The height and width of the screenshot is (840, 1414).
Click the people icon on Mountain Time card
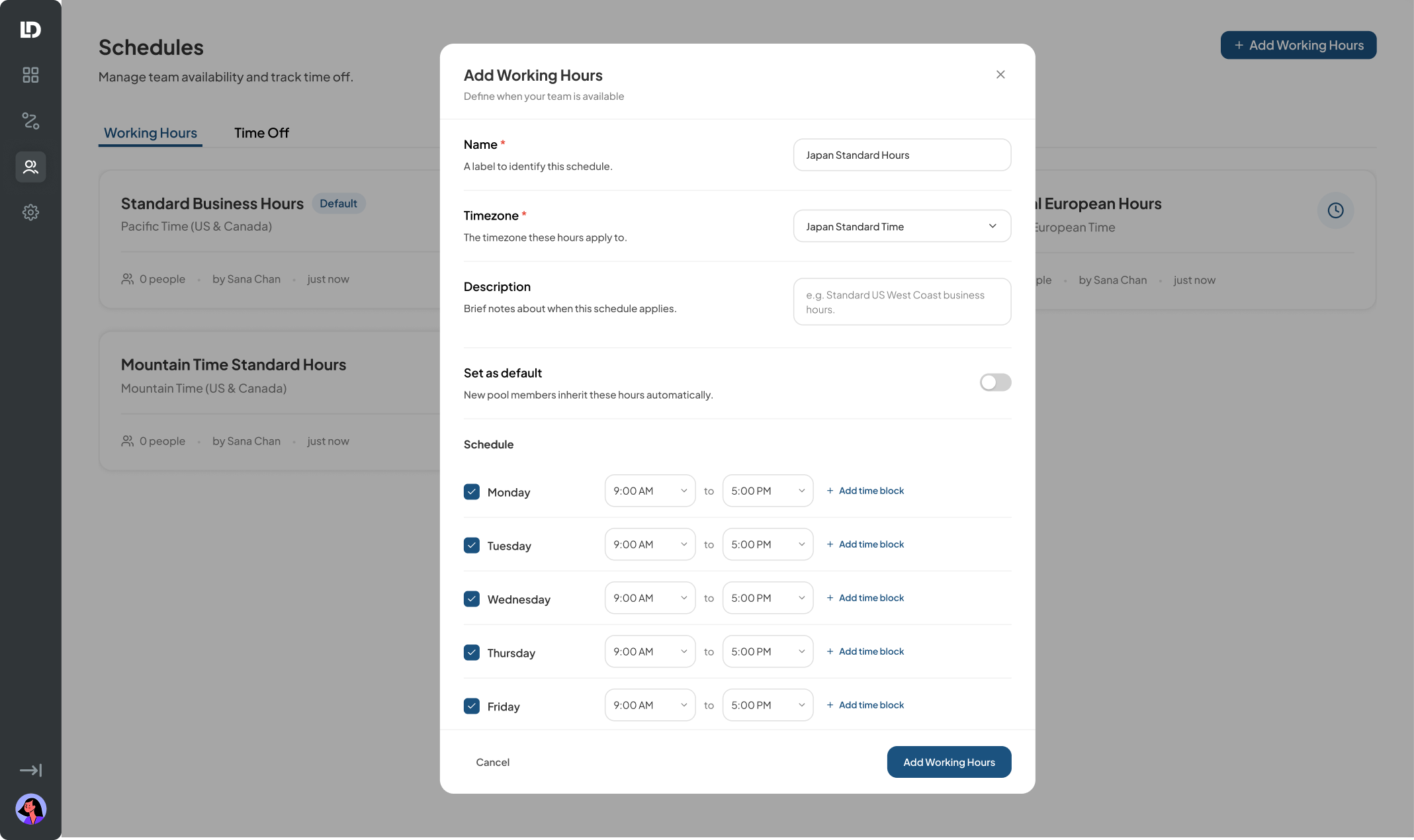tap(128, 441)
